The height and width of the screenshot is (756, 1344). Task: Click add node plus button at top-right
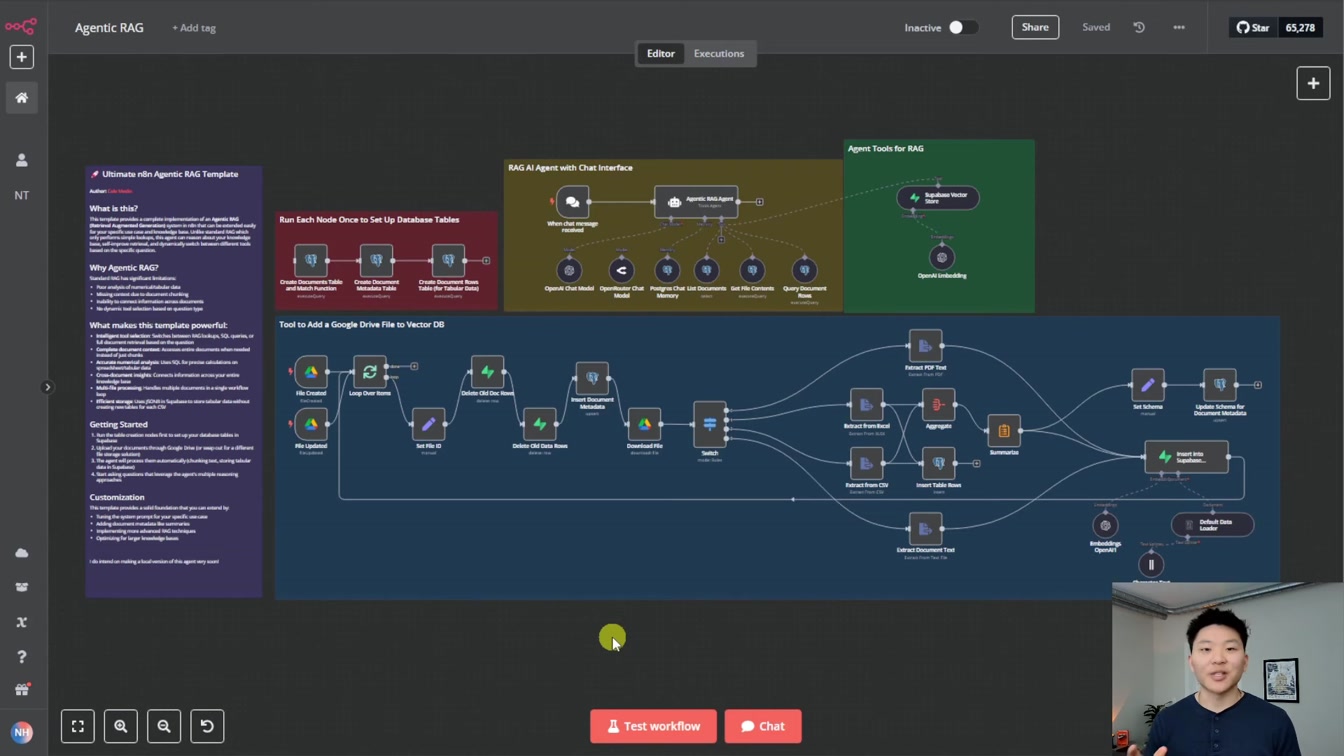click(x=1313, y=84)
